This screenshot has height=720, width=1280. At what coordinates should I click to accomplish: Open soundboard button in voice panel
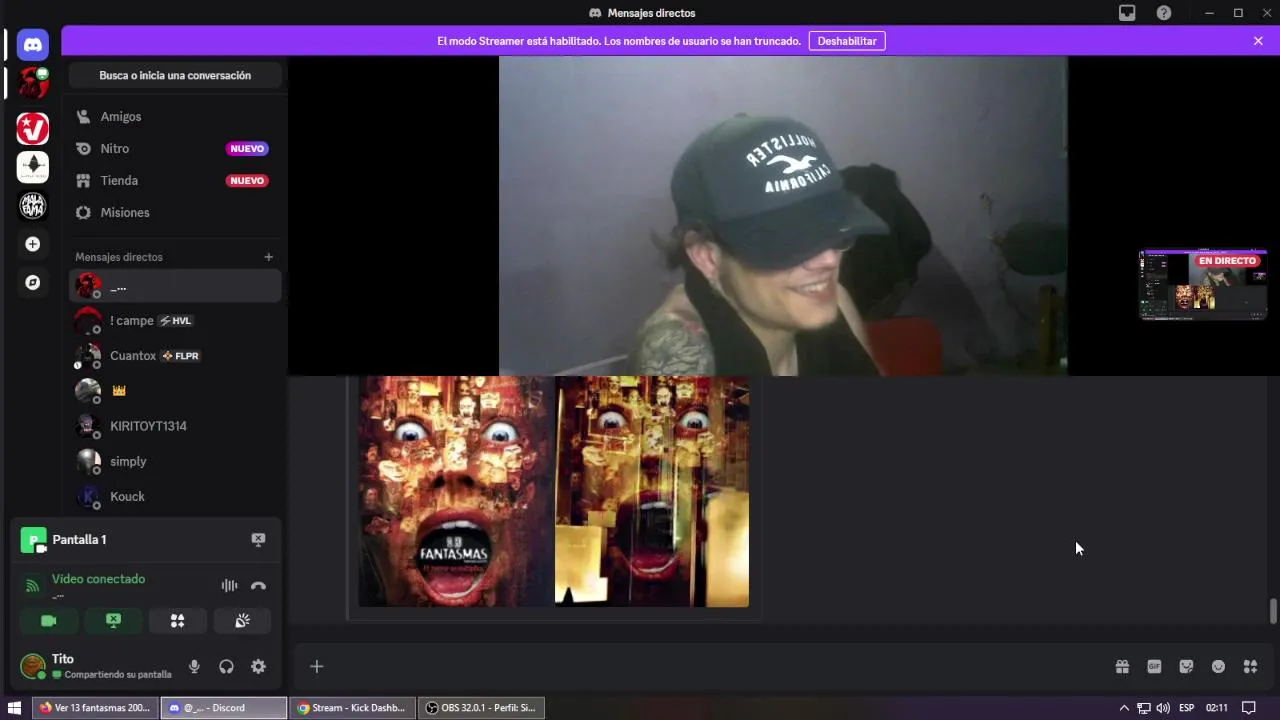(x=242, y=621)
